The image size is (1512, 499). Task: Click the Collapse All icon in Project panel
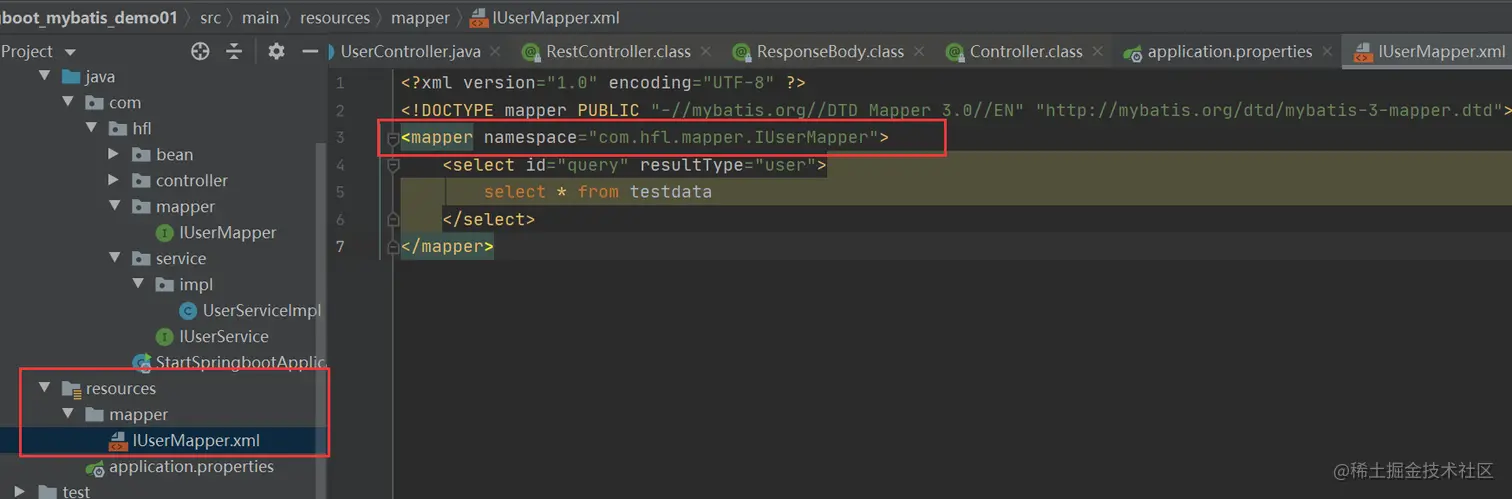point(234,51)
